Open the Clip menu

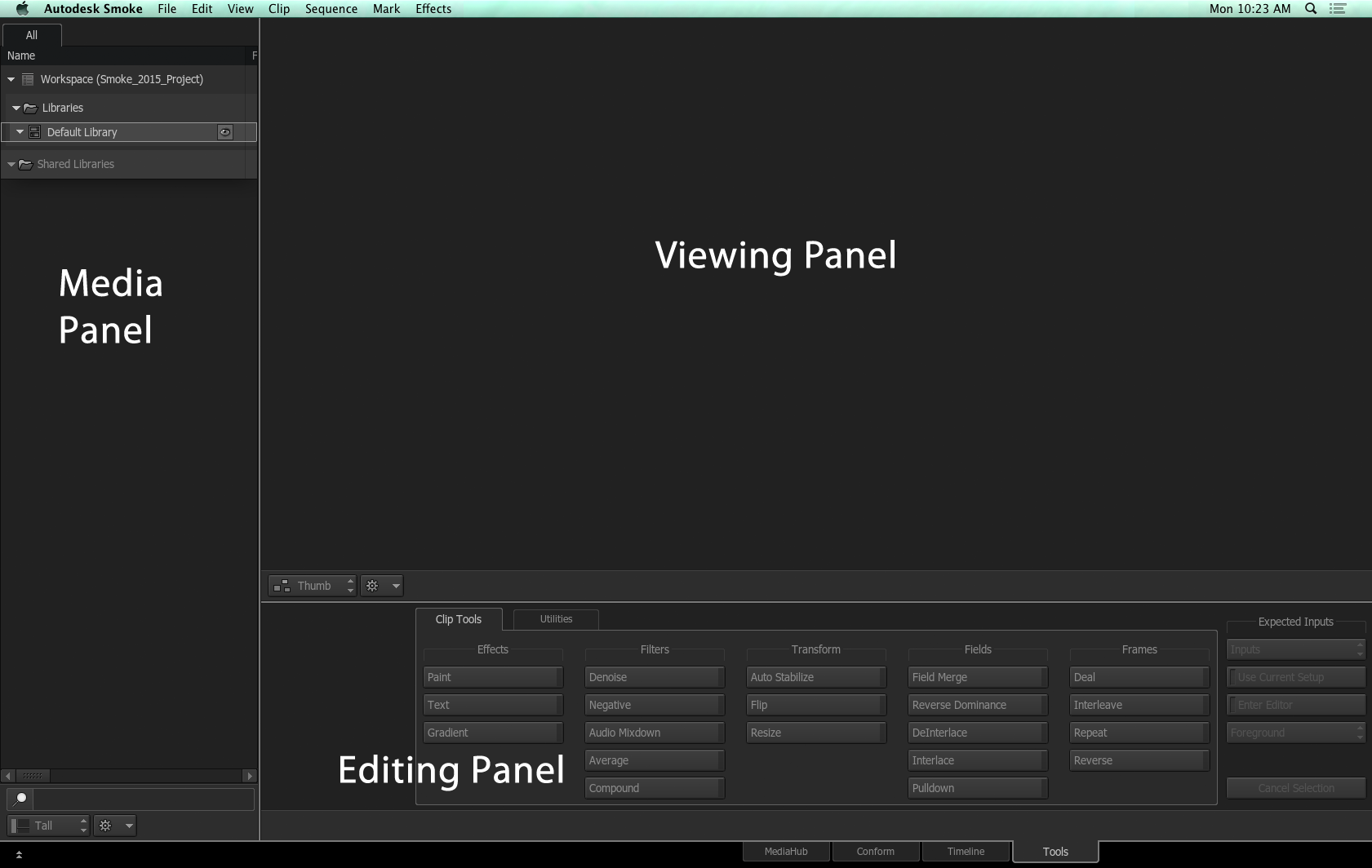pyautogui.click(x=279, y=9)
